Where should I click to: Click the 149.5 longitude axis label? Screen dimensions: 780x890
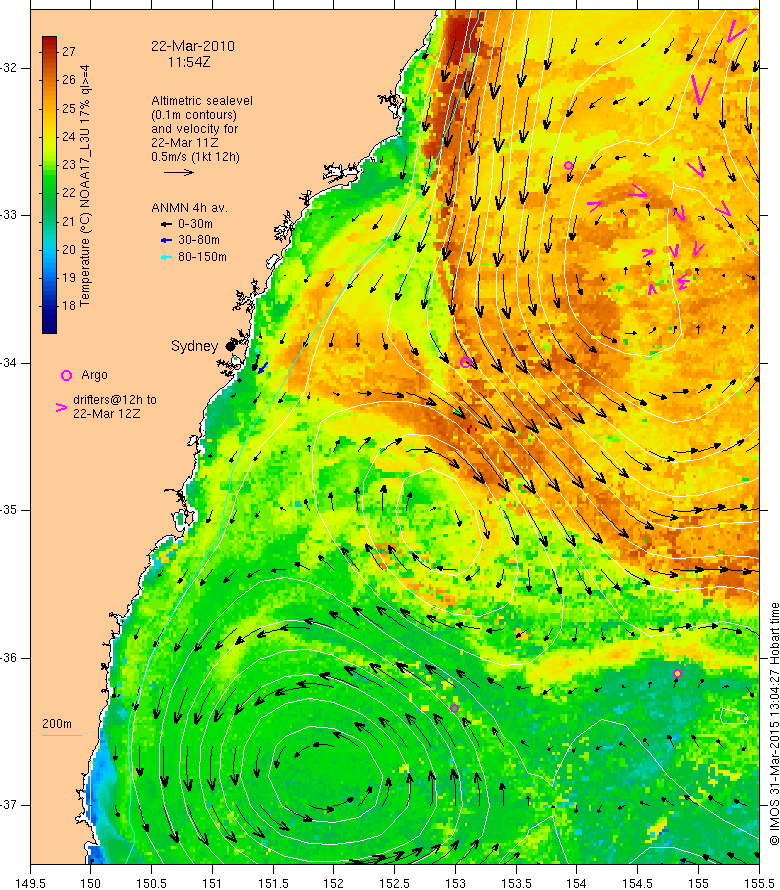click(x=30, y=883)
